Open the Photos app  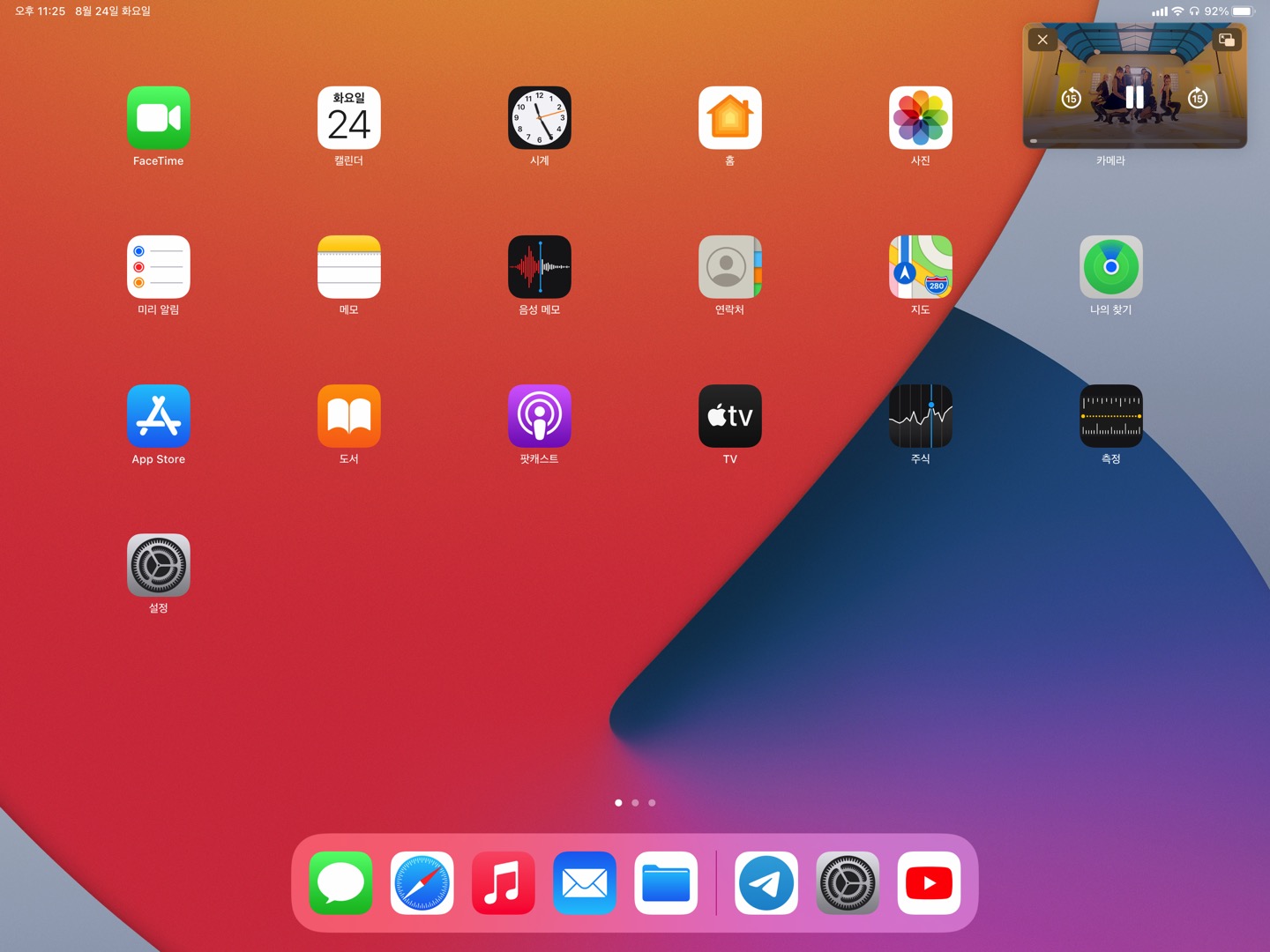click(921, 118)
